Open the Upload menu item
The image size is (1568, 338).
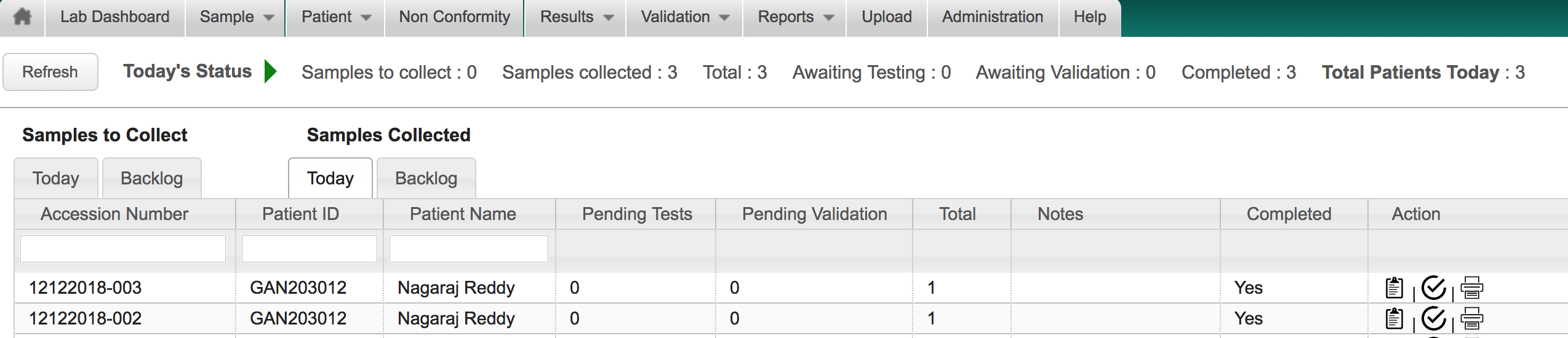click(x=887, y=17)
